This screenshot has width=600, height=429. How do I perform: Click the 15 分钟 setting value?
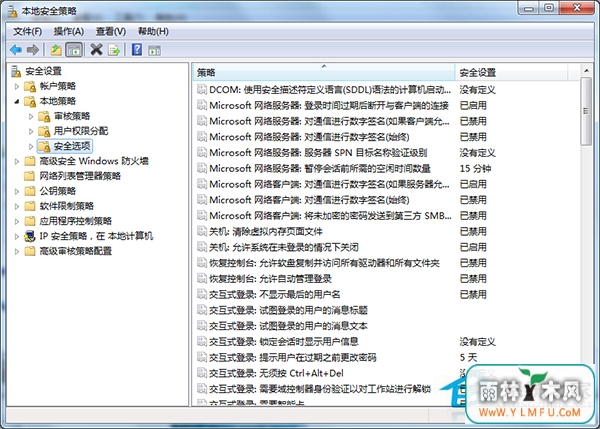point(475,168)
